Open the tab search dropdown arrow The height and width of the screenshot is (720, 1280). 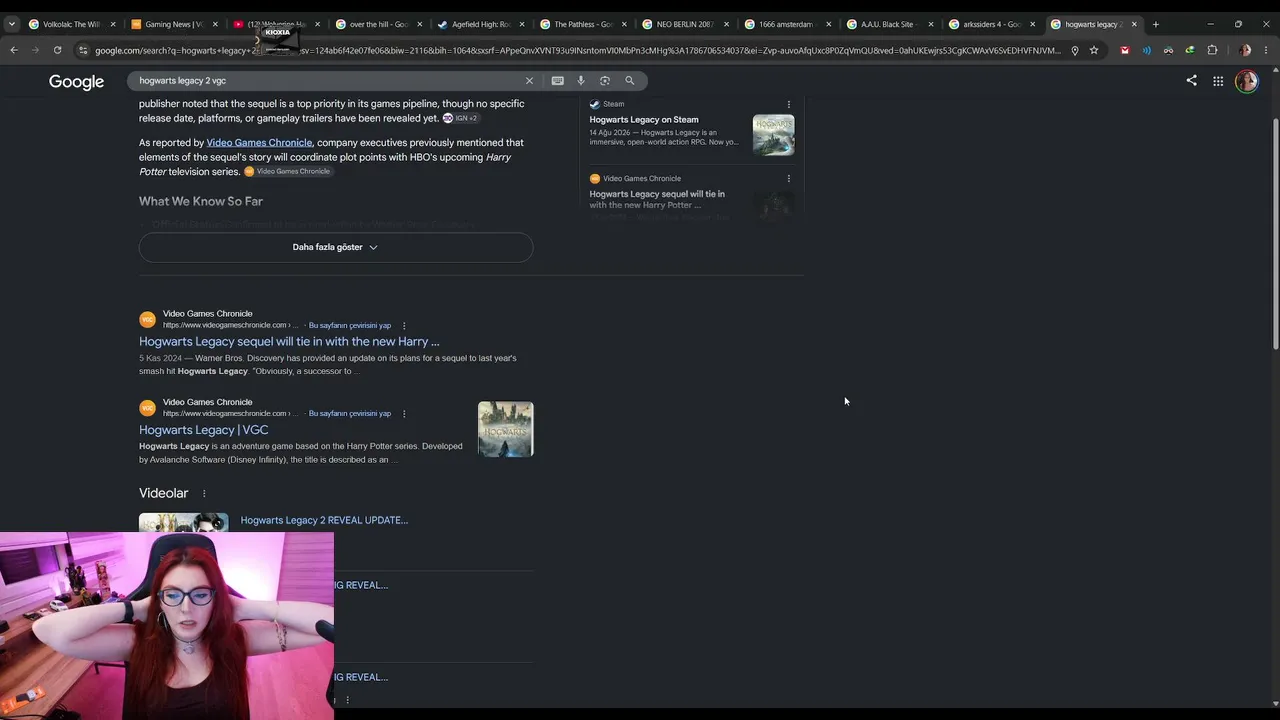click(x=12, y=24)
